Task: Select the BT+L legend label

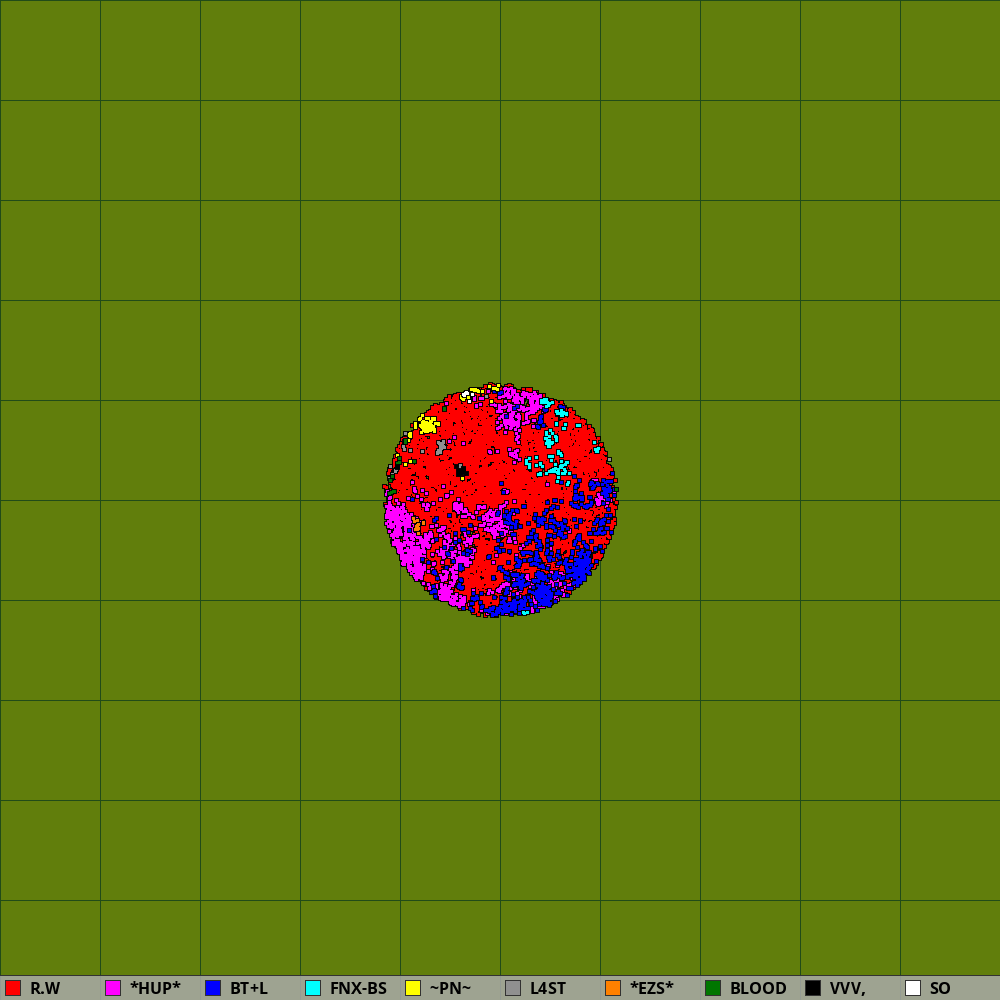Action: click(x=249, y=988)
